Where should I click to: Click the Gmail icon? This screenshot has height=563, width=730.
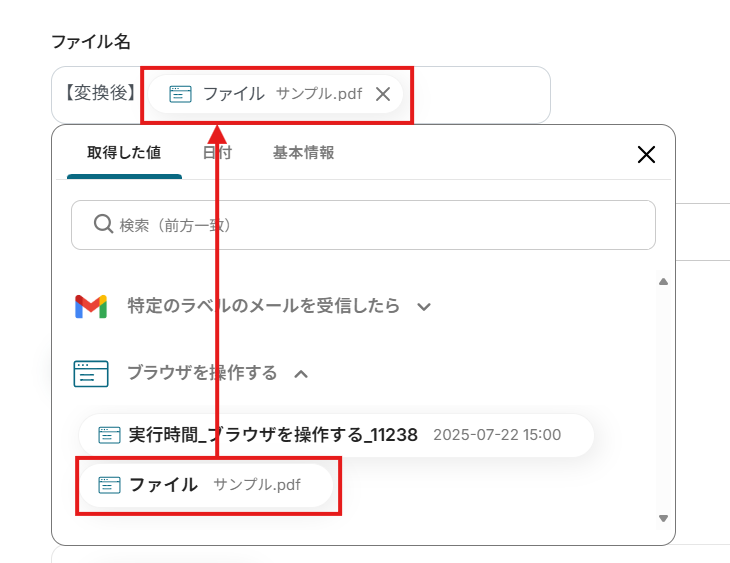click(x=91, y=306)
